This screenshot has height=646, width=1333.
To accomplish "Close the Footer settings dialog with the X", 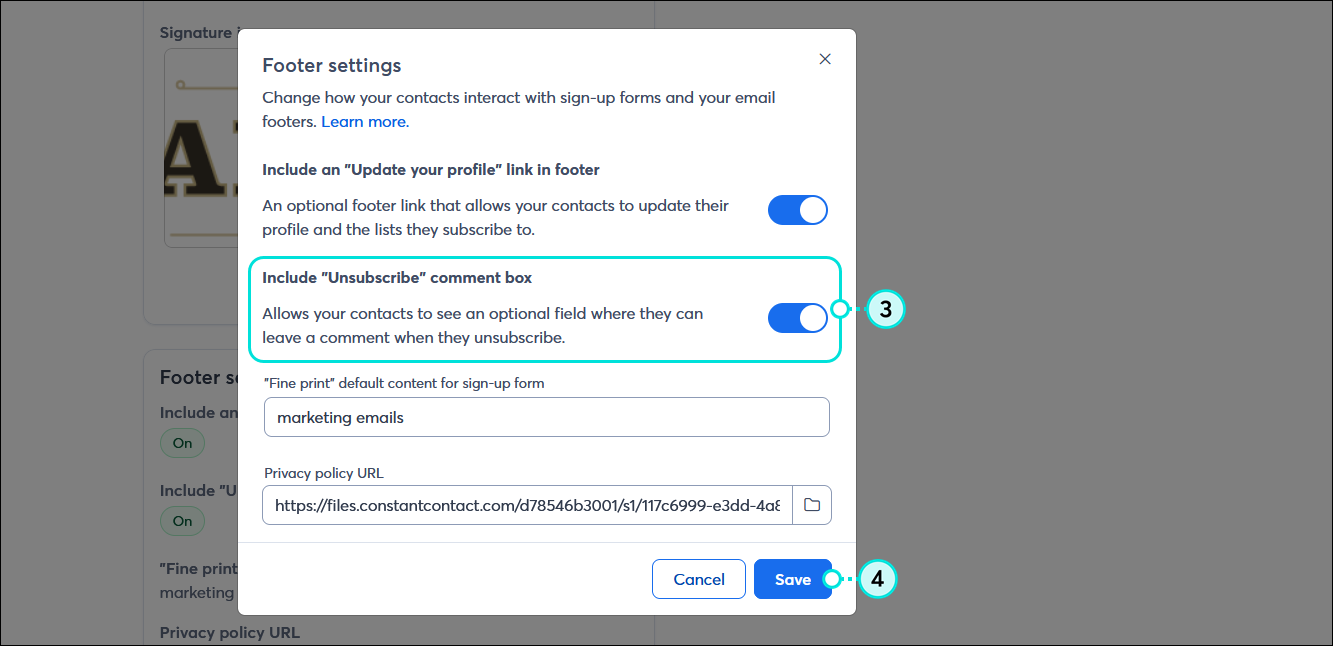I will coord(825,59).
